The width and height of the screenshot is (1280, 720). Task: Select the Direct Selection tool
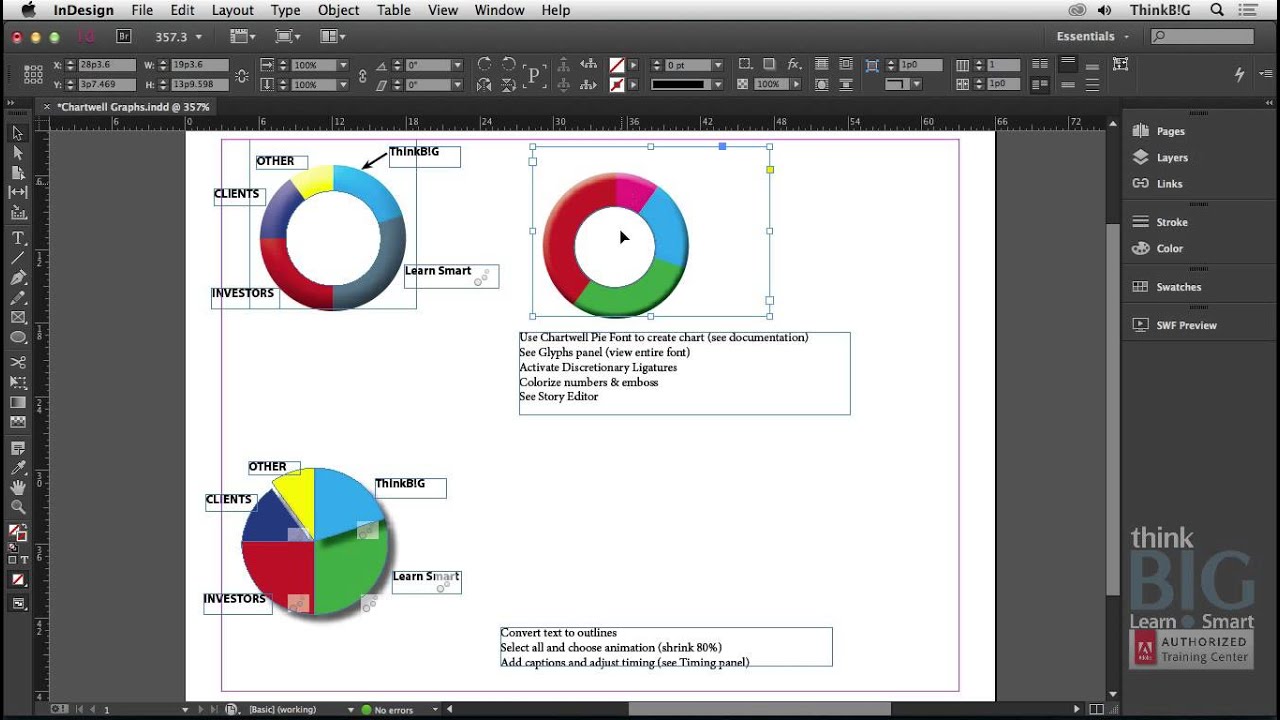[17, 153]
